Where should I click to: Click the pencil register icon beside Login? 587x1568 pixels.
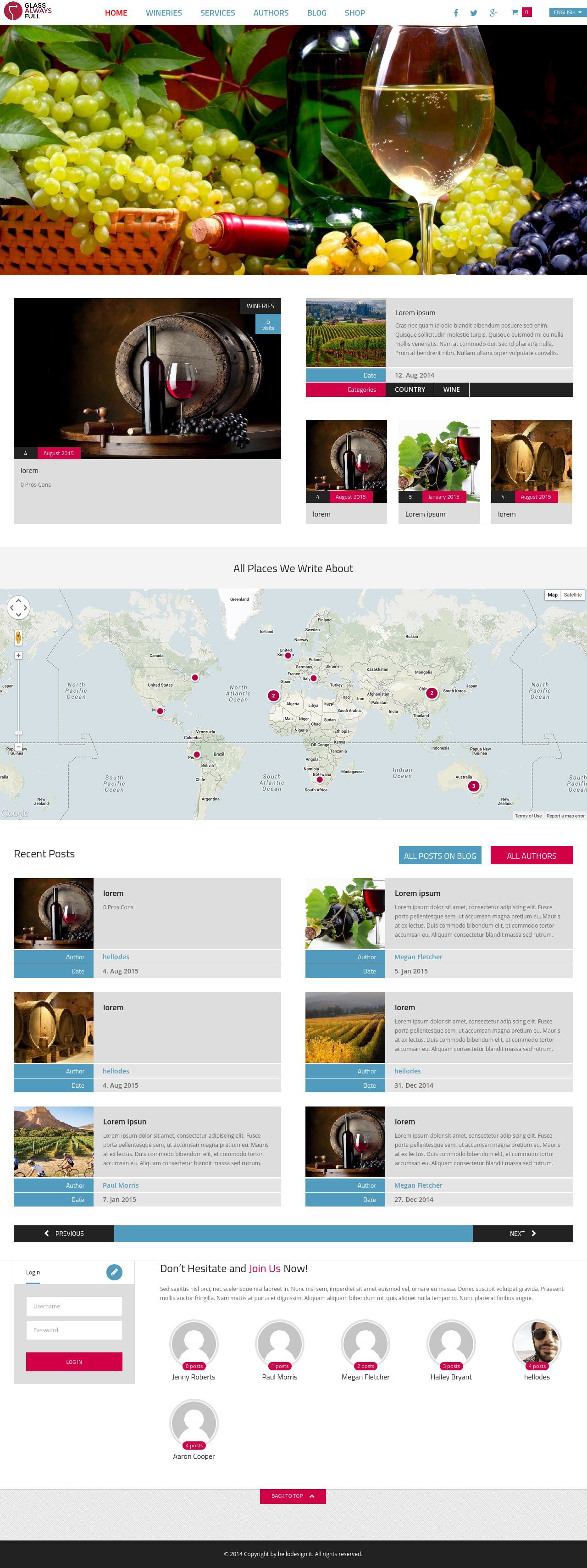114,1272
